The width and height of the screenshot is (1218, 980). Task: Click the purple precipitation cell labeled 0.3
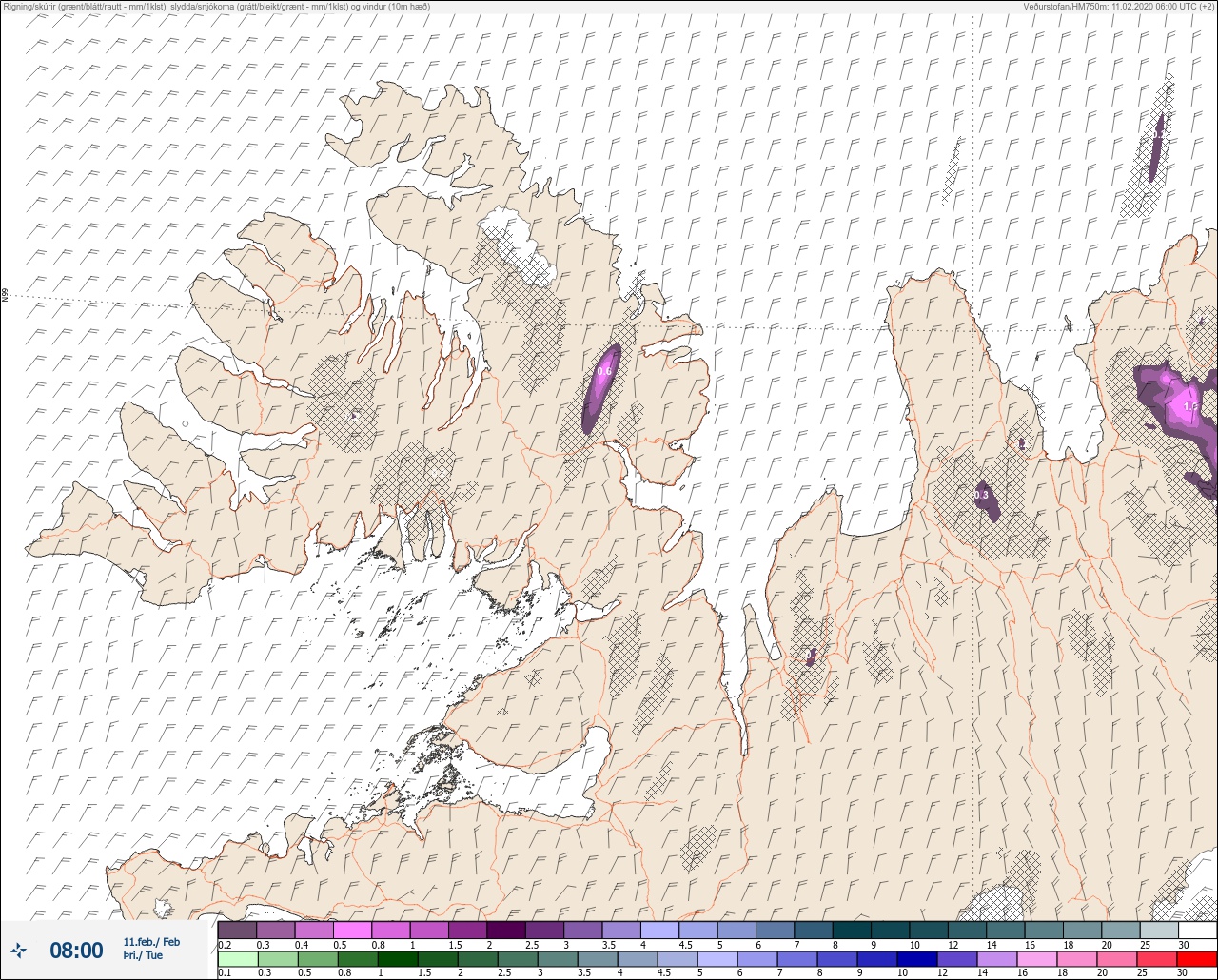pos(987,500)
